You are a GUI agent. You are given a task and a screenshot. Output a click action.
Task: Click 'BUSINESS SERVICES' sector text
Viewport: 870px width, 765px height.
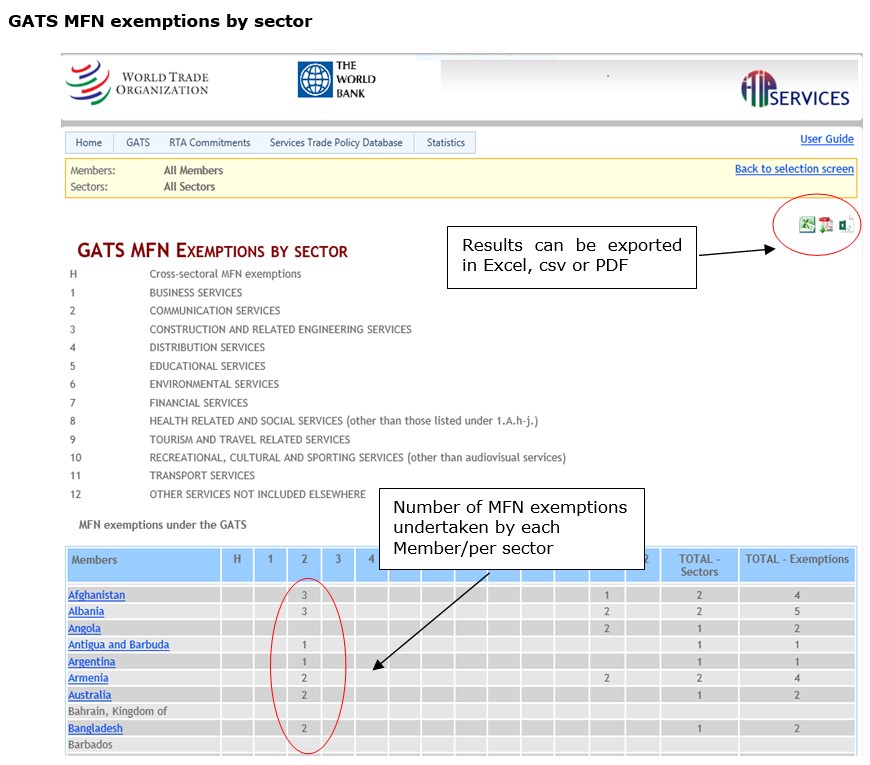tap(196, 293)
